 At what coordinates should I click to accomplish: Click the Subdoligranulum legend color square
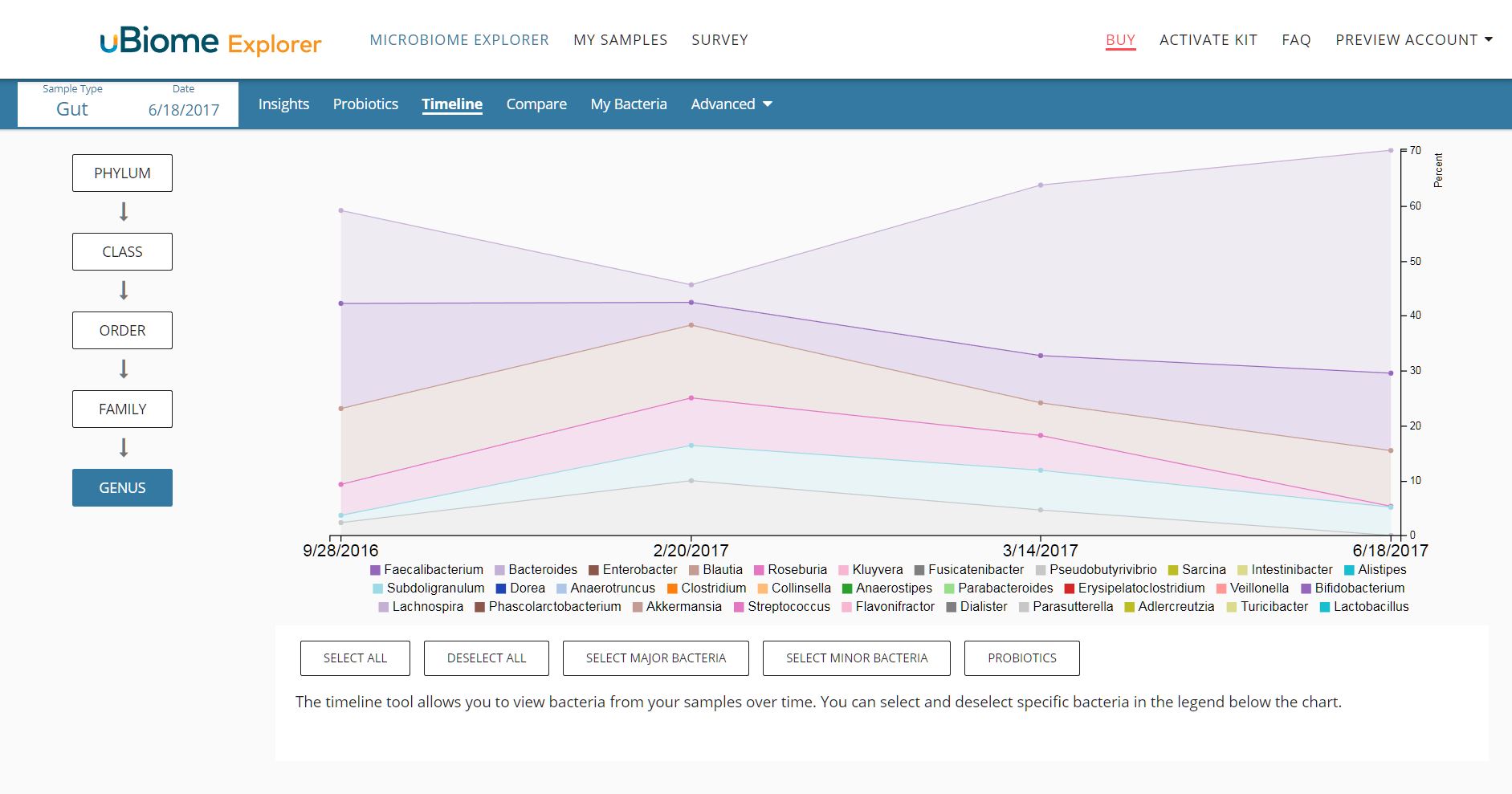click(378, 588)
